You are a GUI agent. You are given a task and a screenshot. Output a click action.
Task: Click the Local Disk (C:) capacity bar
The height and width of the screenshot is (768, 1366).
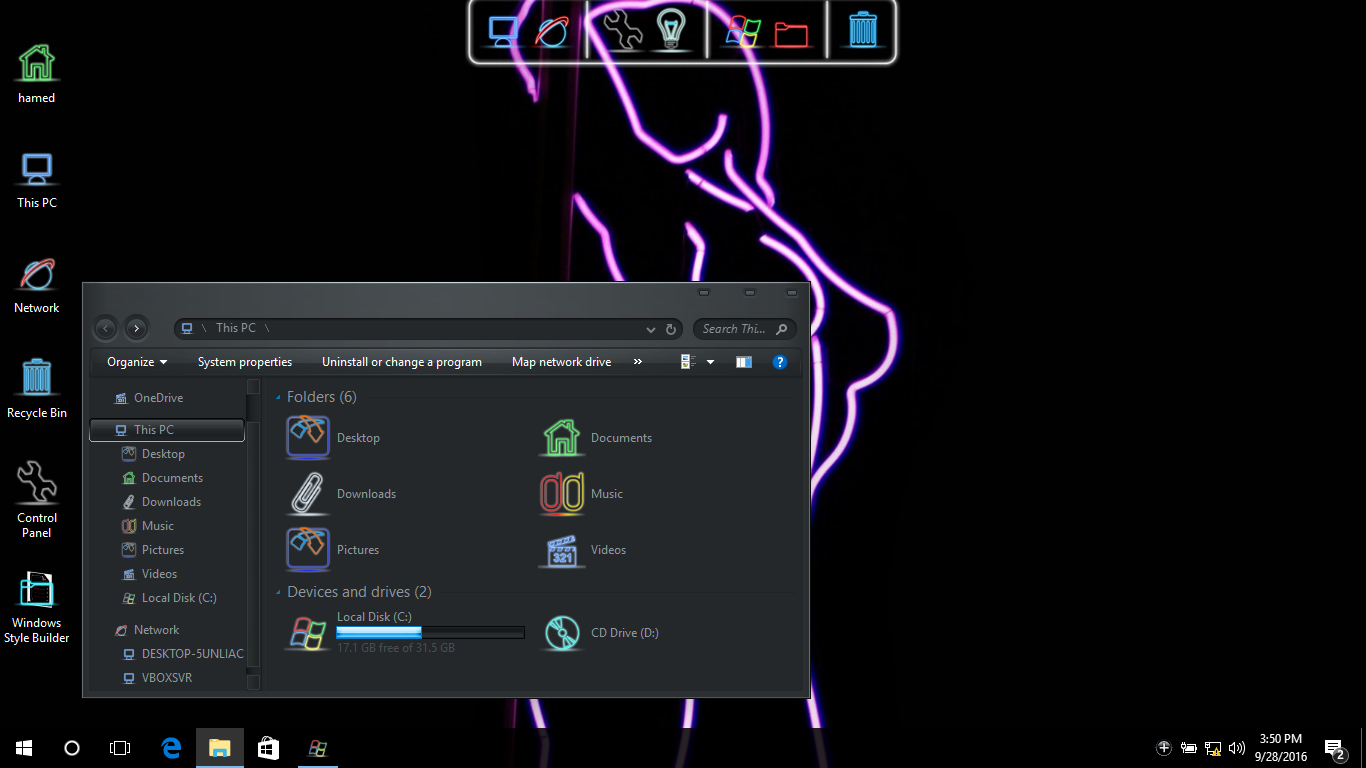click(x=430, y=632)
